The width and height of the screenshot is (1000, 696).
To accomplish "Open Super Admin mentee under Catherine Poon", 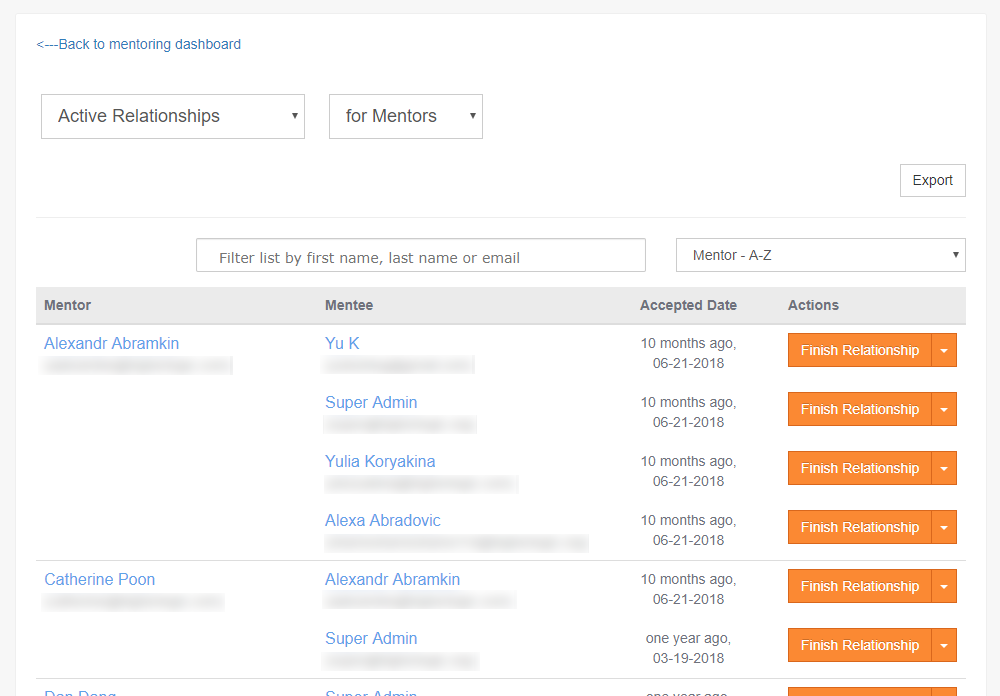I will tap(371, 639).
